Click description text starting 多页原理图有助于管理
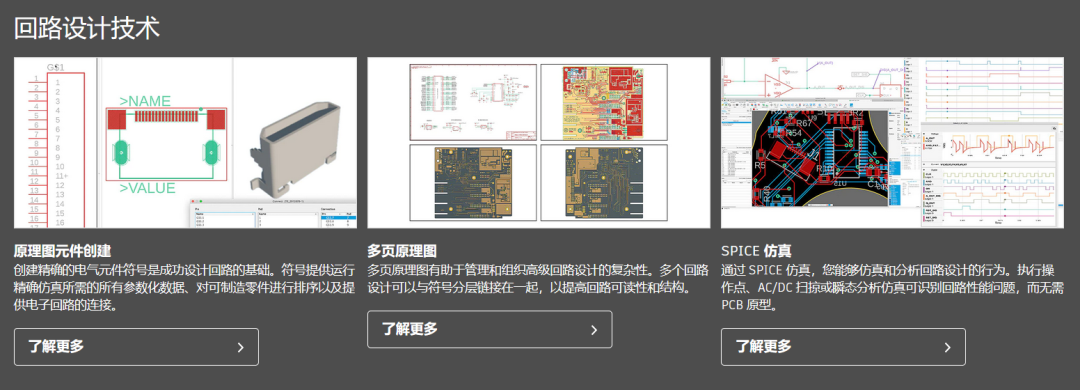The height and width of the screenshot is (390, 1080). [538, 278]
